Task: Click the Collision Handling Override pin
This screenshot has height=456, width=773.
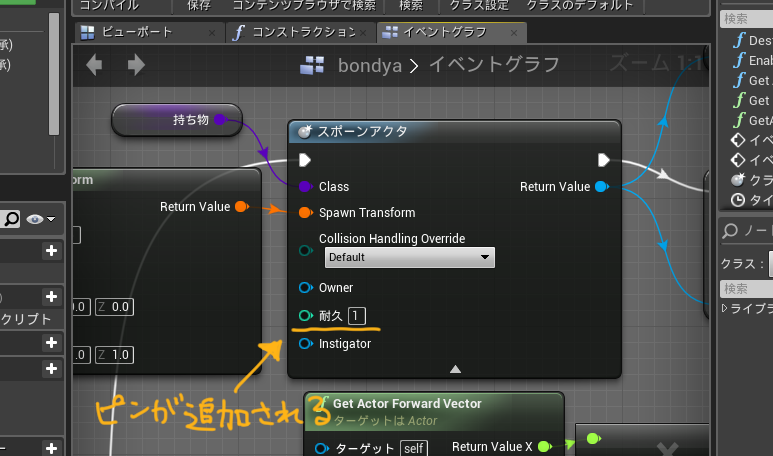Action: tap(305, 250)
